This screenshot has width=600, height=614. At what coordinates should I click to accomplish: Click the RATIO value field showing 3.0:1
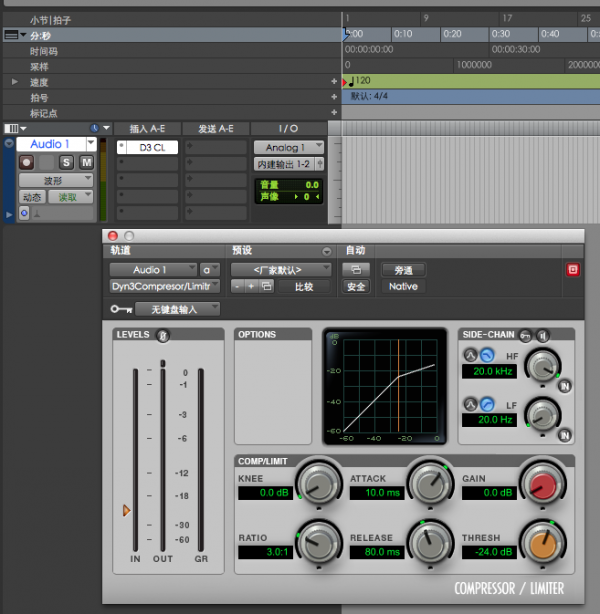[265, 553]
